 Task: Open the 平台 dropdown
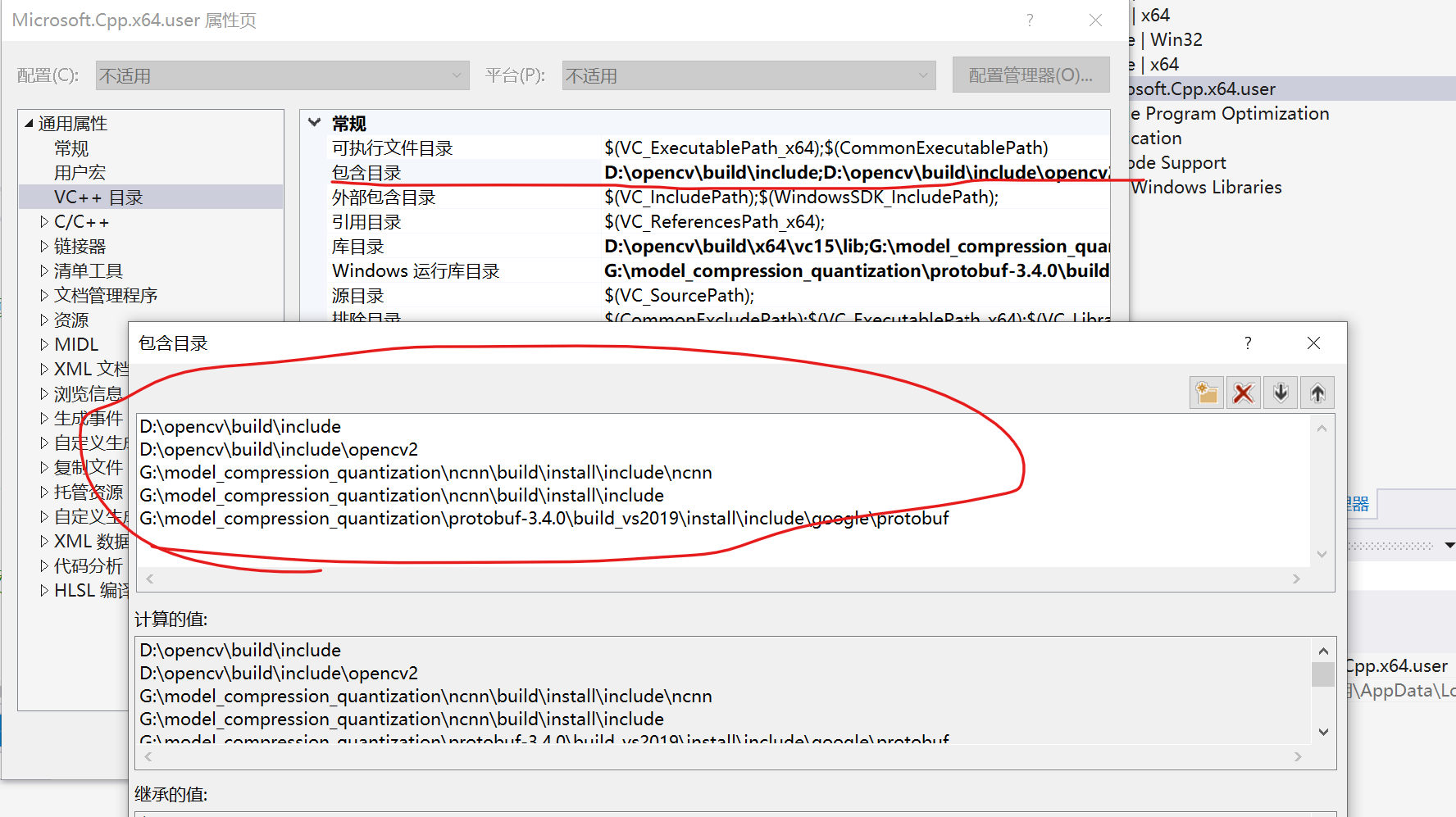[x=748, y=75]
